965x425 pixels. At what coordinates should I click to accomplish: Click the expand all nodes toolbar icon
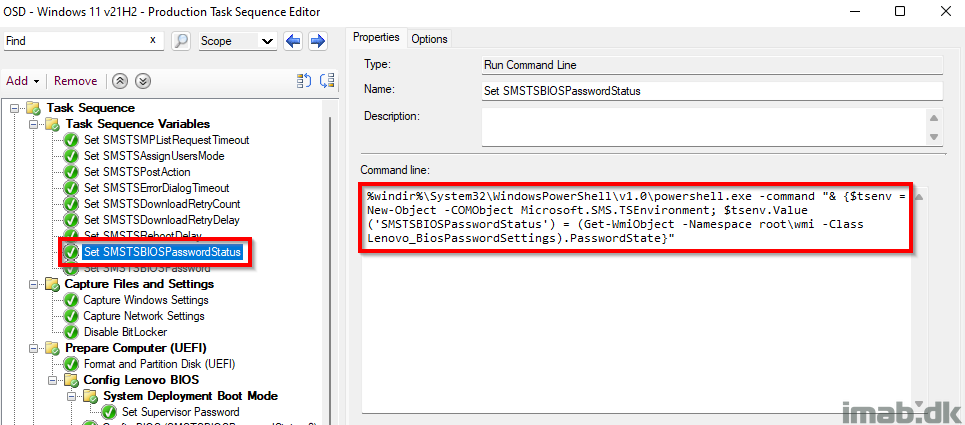tap(305, 81)
